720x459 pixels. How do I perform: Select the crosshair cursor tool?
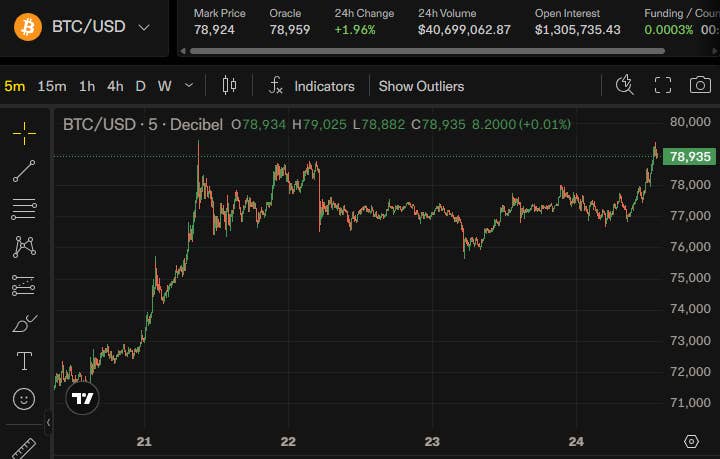24,133
